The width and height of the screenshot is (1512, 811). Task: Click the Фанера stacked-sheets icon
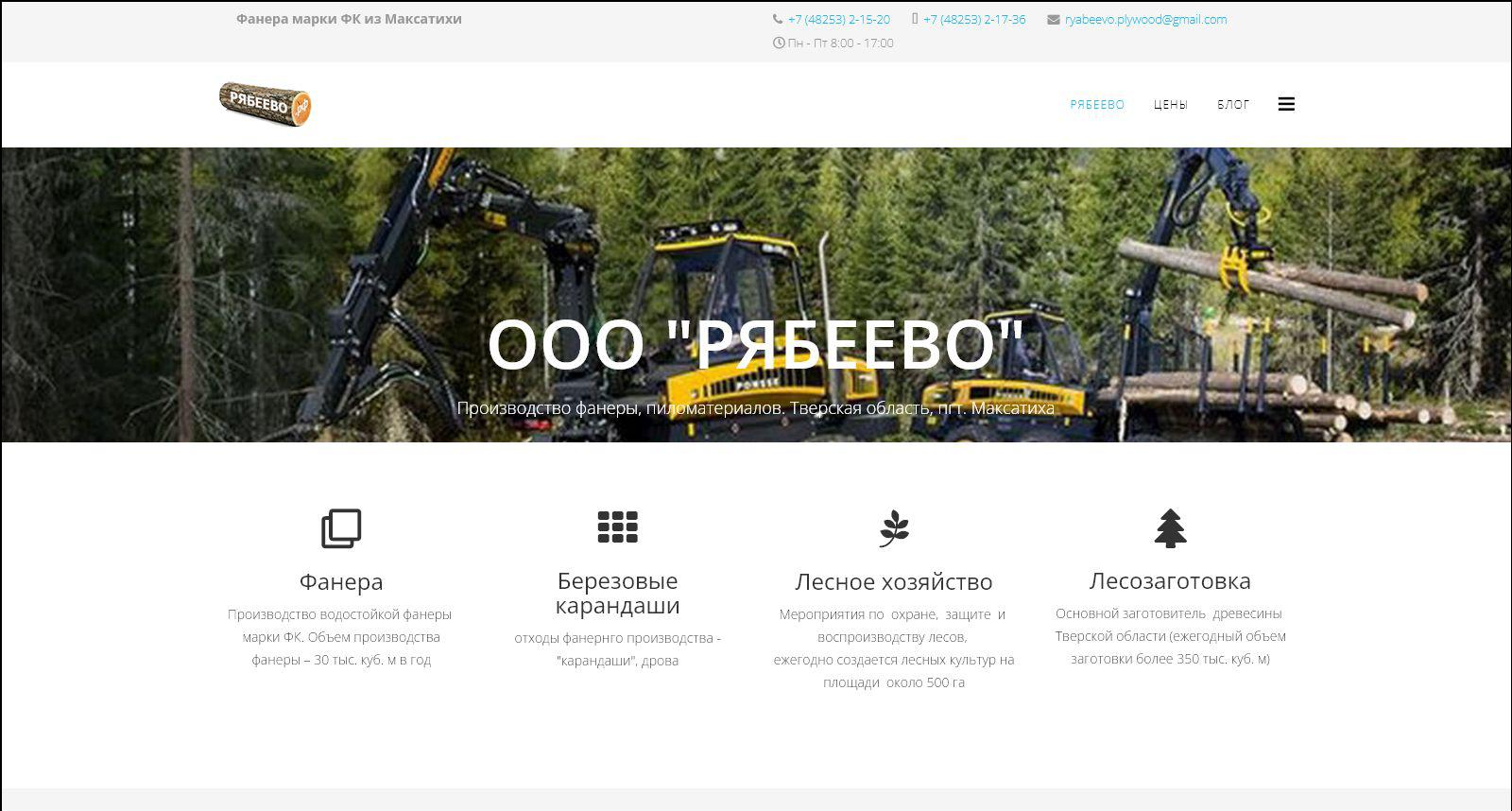point(341,528)
